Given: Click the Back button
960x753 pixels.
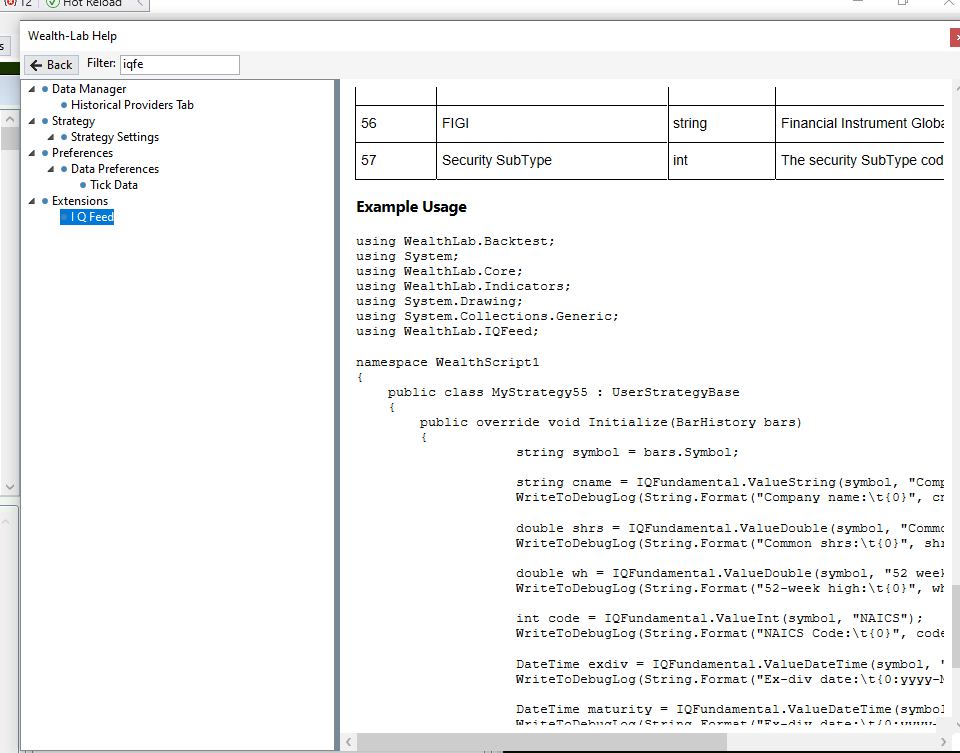Looking at the screenshot, I should click(51, 65).
